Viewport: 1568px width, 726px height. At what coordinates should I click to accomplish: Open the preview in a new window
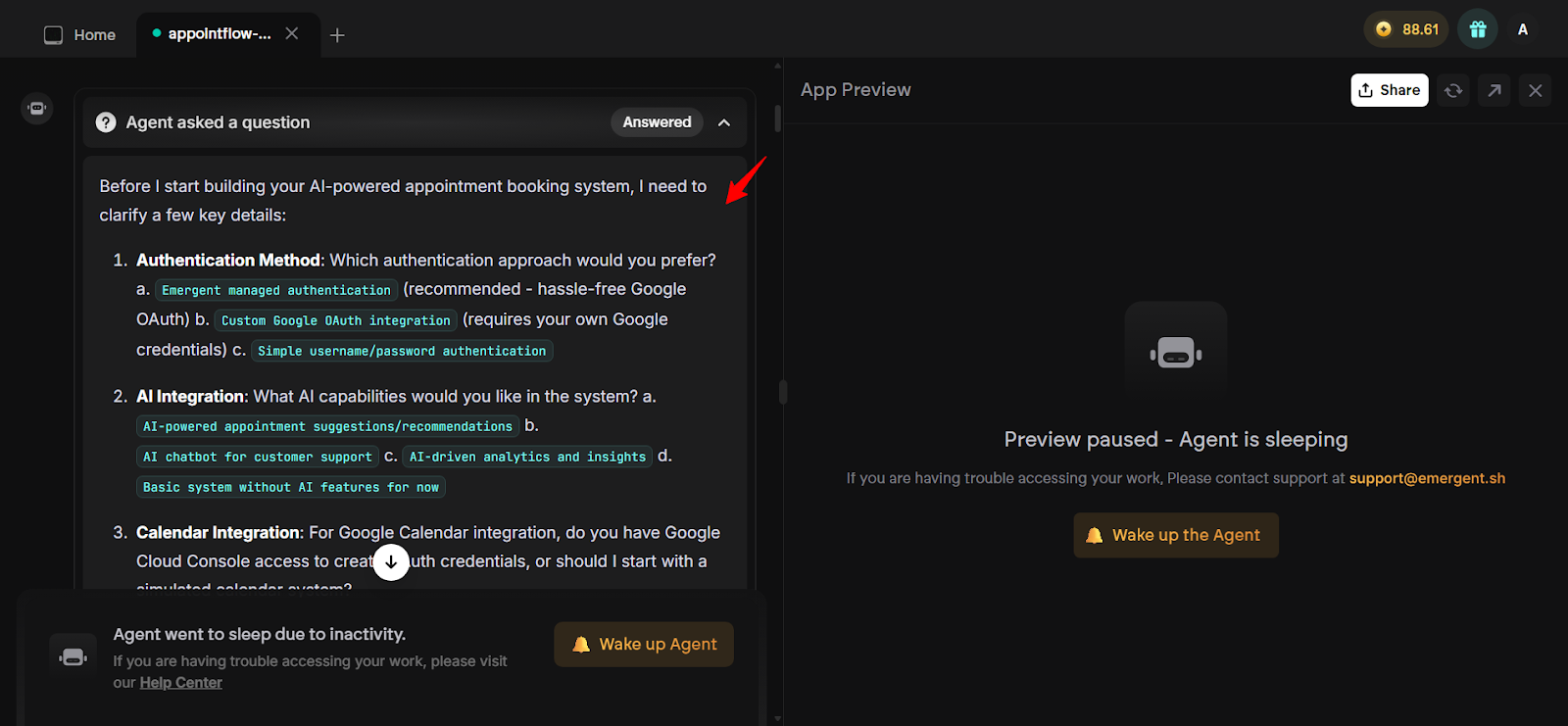click(x=1494, y=90)
